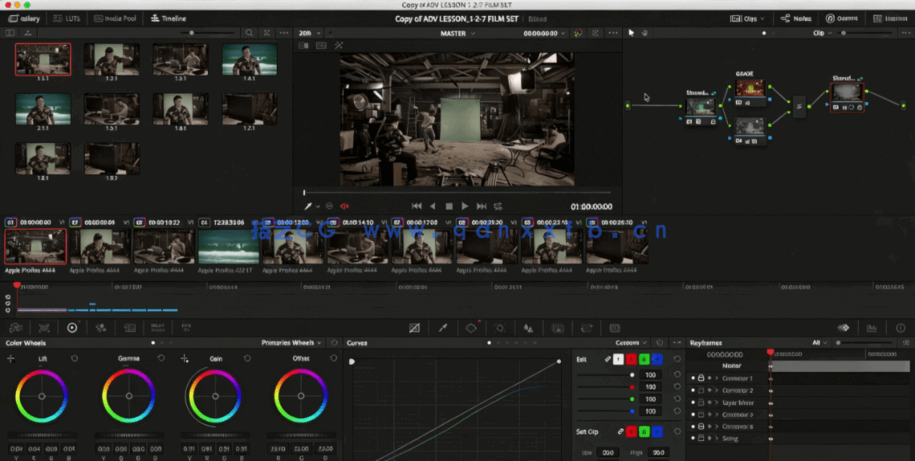Jump to first frame transport button
The height and width of the screenshot is (461, 915).
[417, 206]
